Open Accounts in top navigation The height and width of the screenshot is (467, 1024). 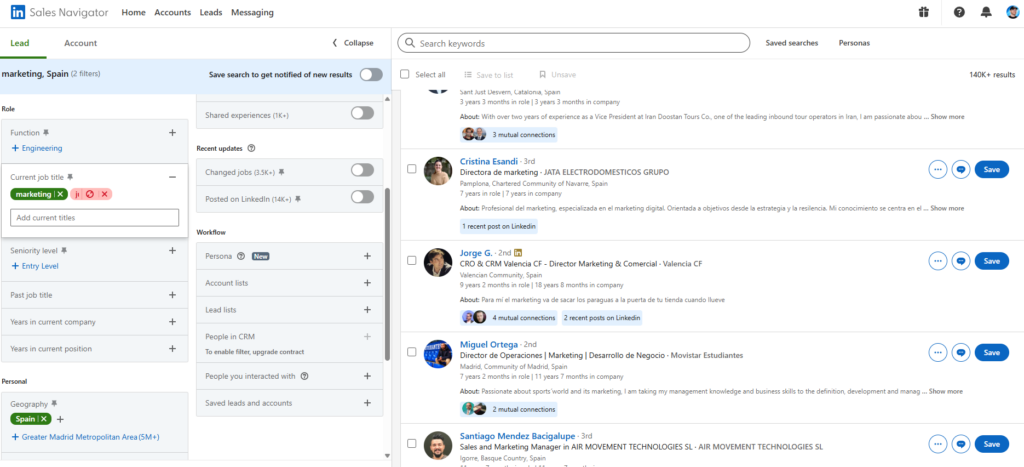tap(172, 12)
